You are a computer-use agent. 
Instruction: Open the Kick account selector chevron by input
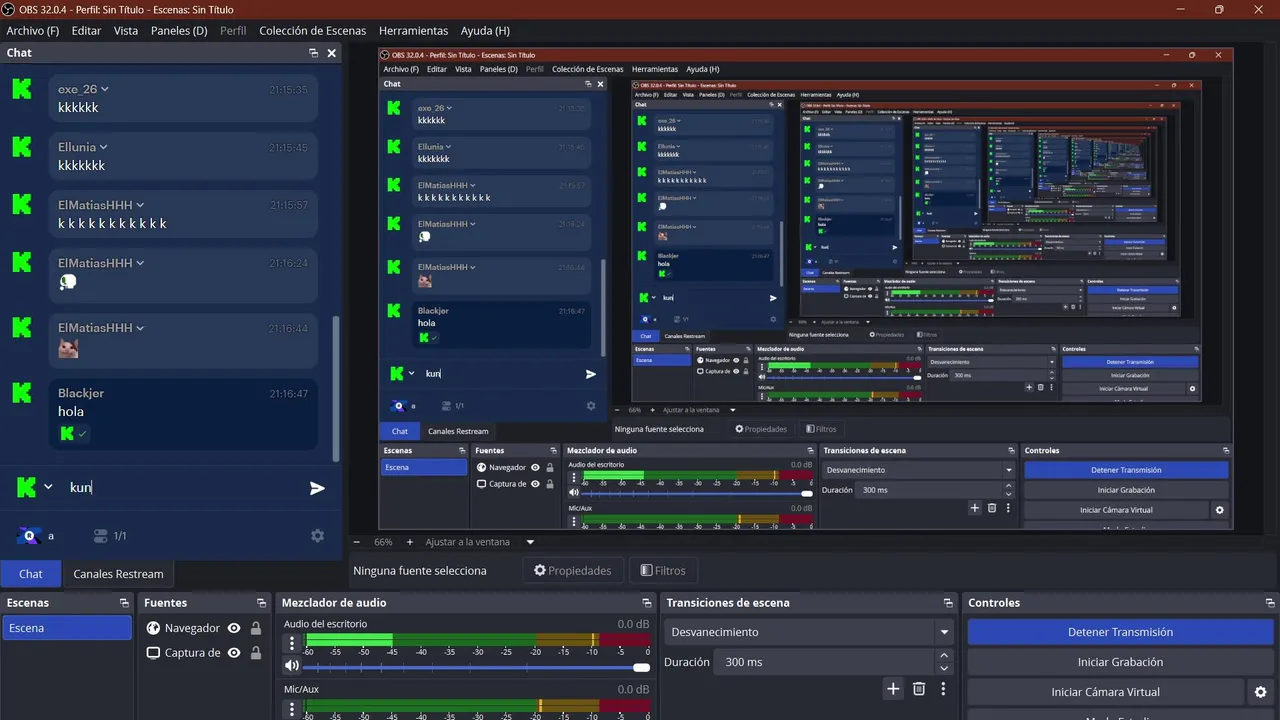(48, 487)
